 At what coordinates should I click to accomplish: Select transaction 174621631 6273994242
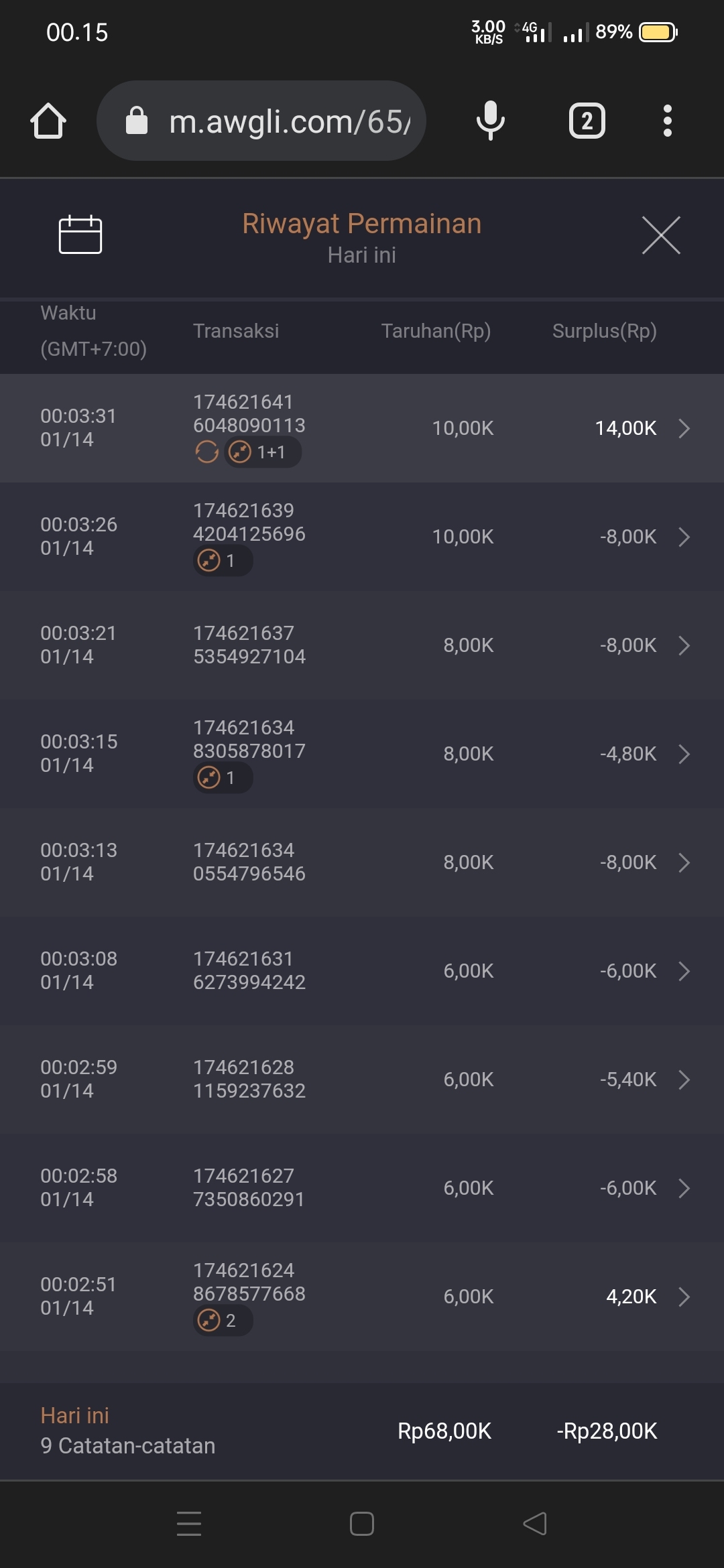point(249,970)
